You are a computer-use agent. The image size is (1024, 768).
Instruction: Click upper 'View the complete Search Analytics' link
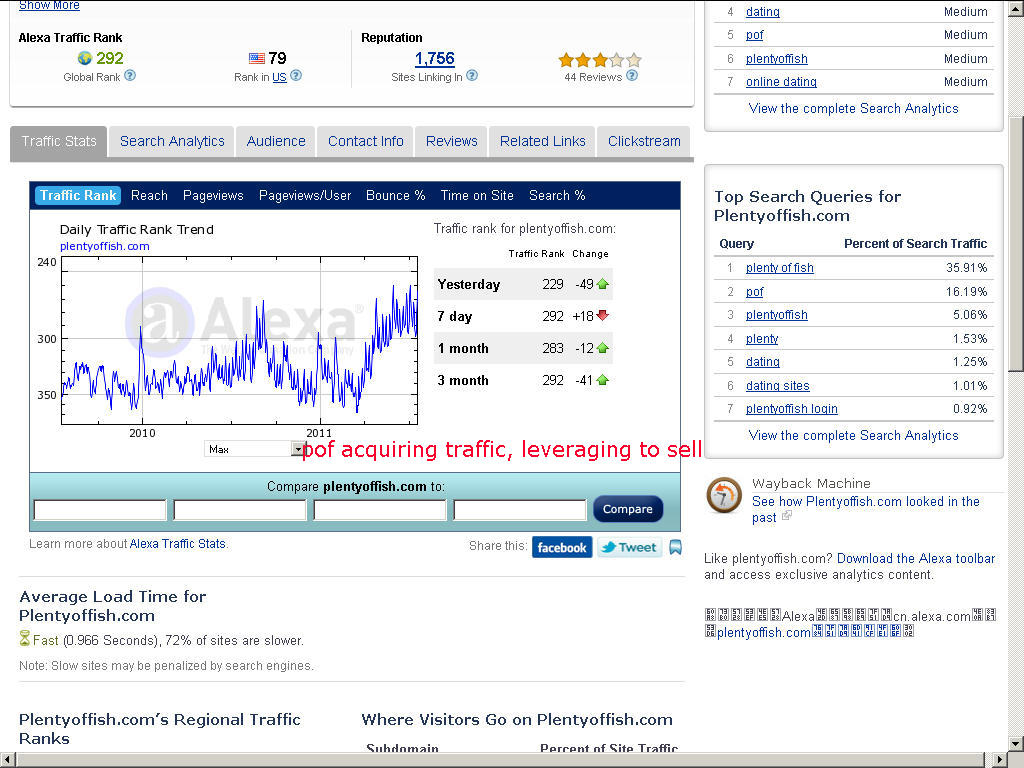(x=853, y=108)
